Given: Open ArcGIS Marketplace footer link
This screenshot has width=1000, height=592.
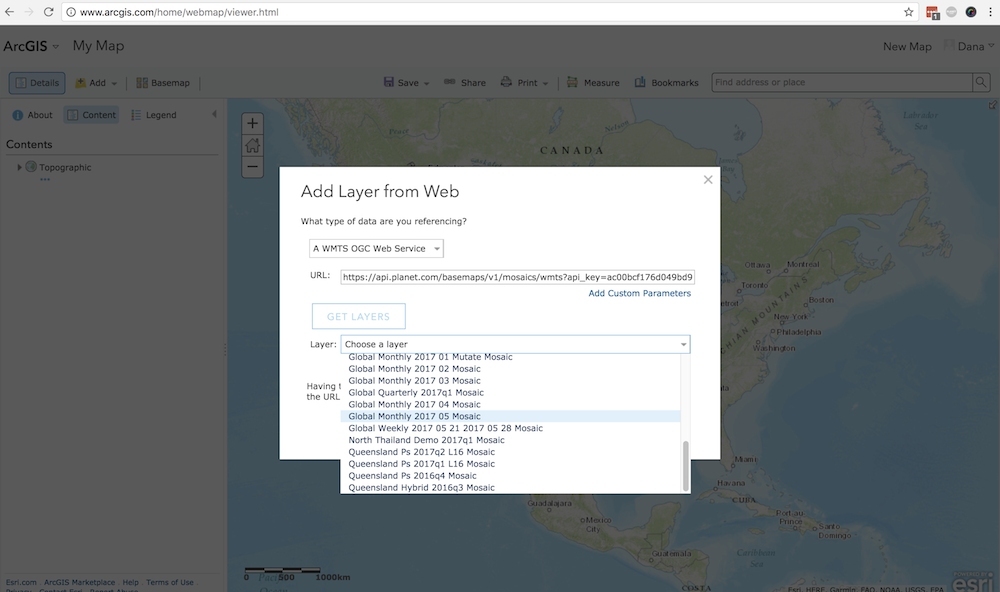Looking at the screenshot, I should [x=80, y=582].
